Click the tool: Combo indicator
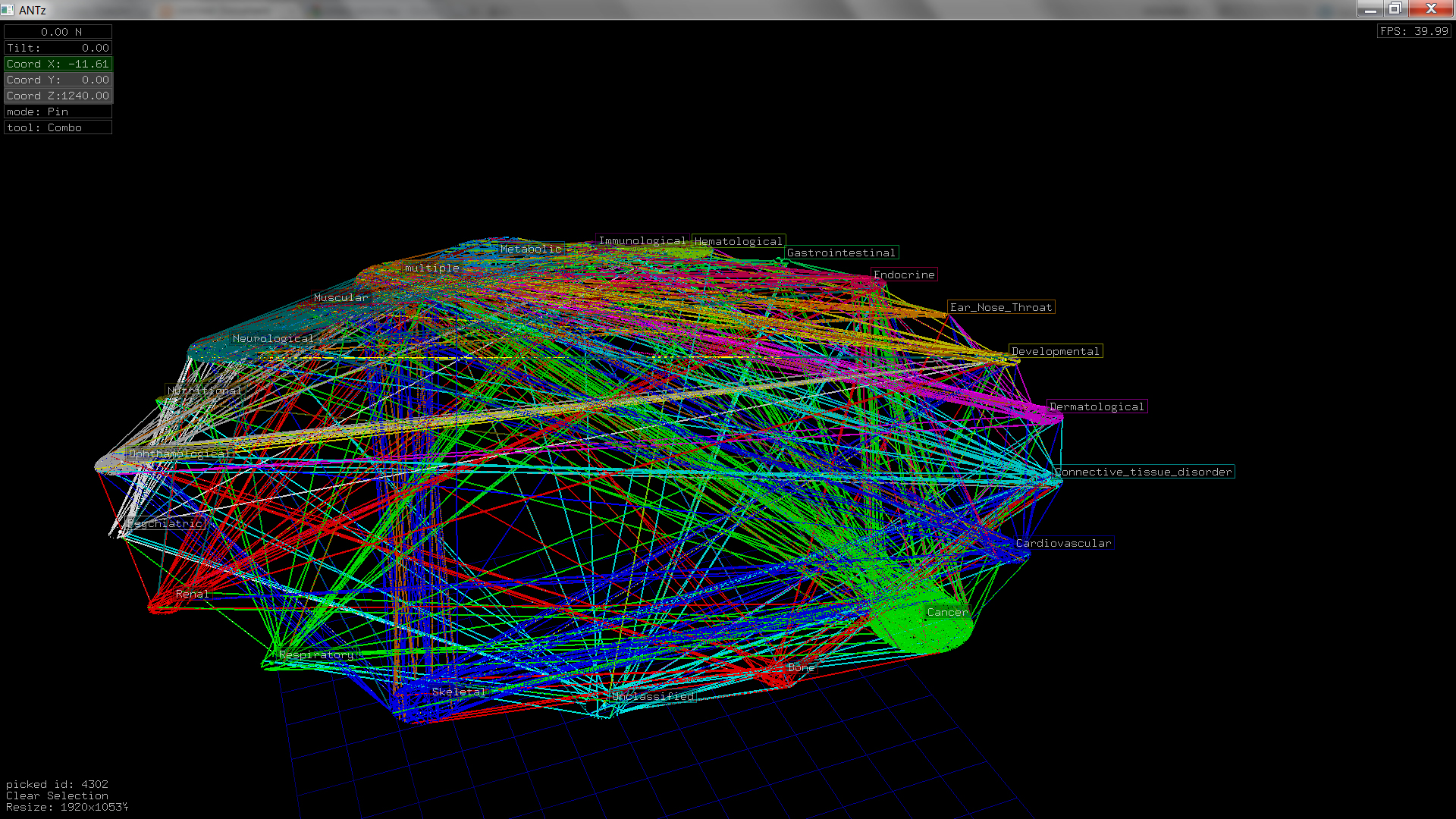 (x=58, y=127)
